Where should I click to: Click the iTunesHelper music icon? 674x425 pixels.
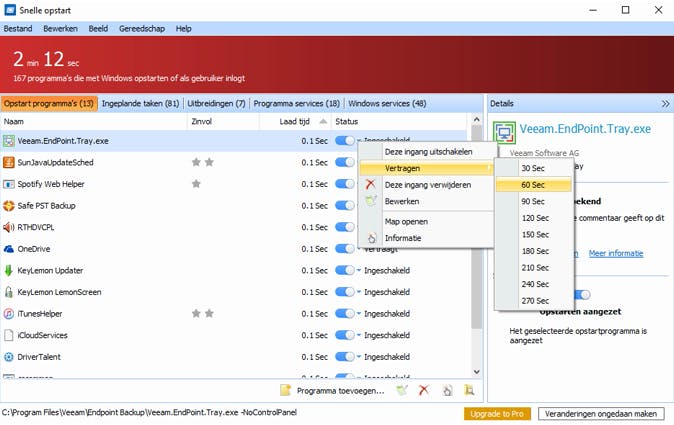click(x=9, y=314)
